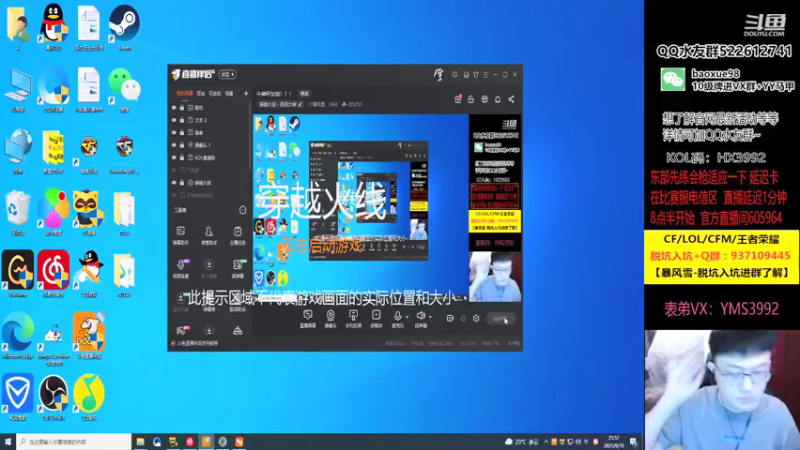The height and width of the screenshot is (450, 800).
Task: Open the notification center icon on taskbar
Action: click(634, 442)
